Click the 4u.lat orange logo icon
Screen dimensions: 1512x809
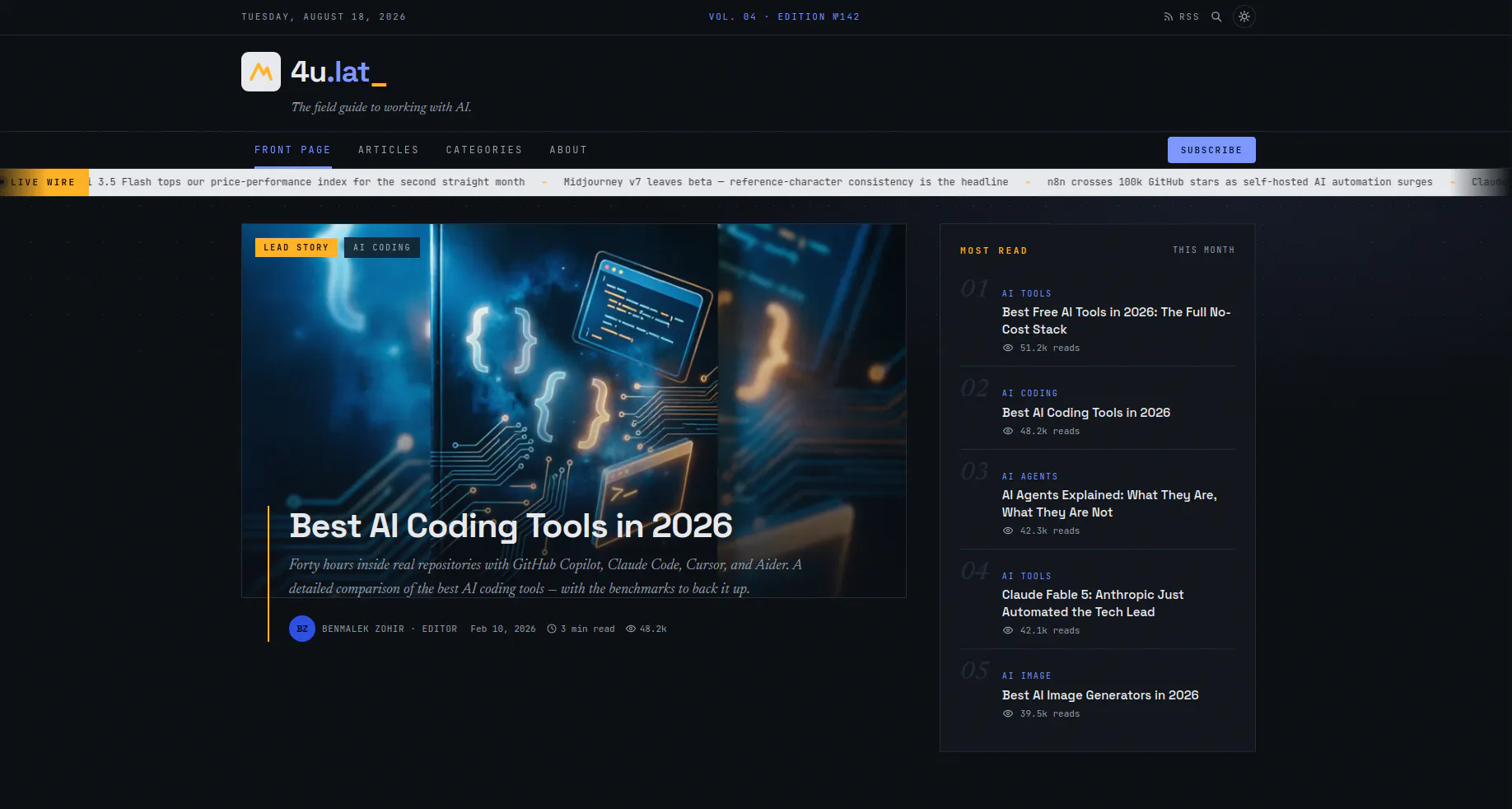click(x=261, y=72)
